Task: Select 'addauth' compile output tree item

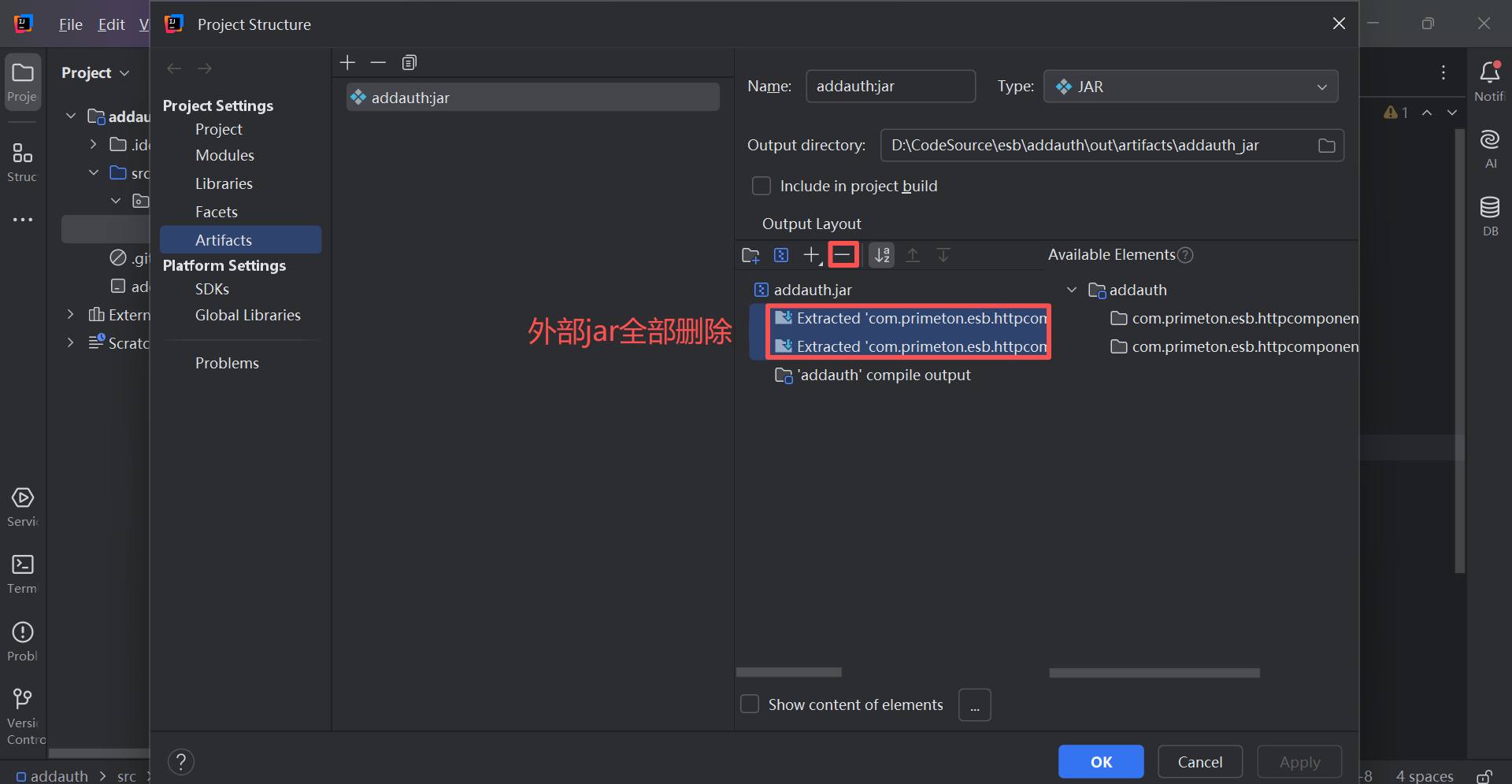Action: (x=883, y=375)
